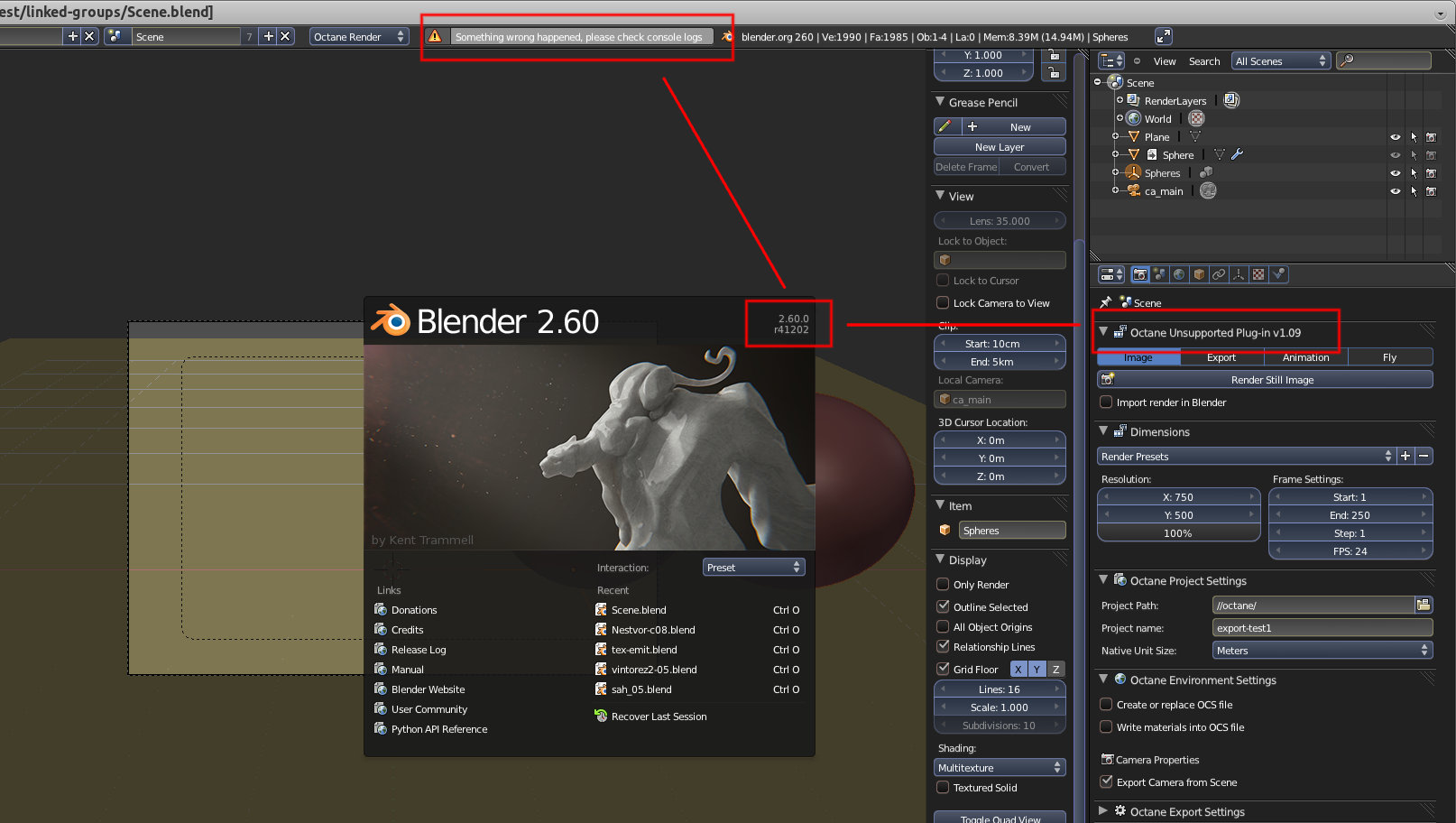This screenshot has width=1456, height=823.
Task: Toggle Spheres object viewport visibility
Action: [x=1396, y=173]
